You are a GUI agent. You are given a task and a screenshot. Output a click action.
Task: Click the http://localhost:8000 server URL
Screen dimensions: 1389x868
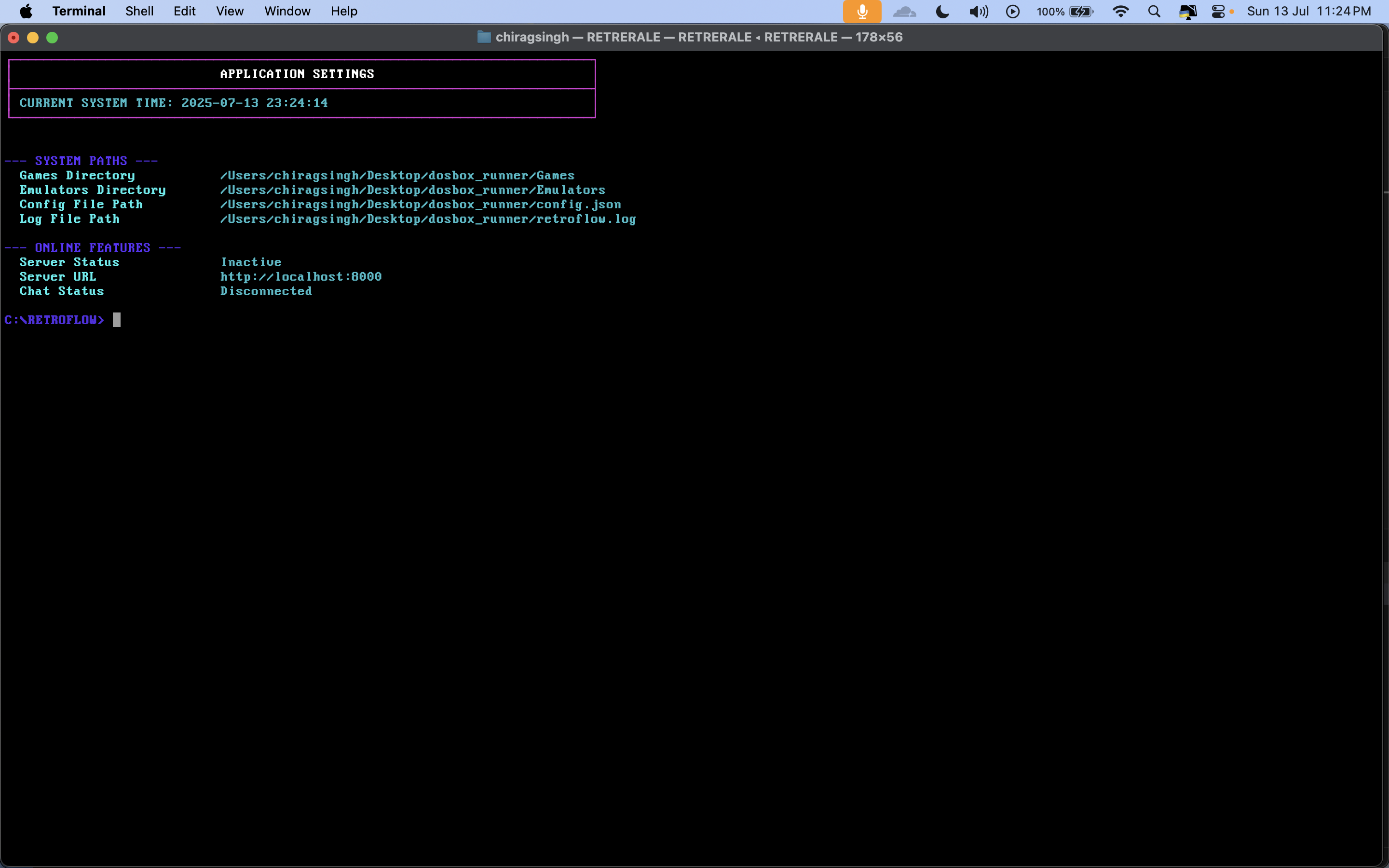click(301, 277)
